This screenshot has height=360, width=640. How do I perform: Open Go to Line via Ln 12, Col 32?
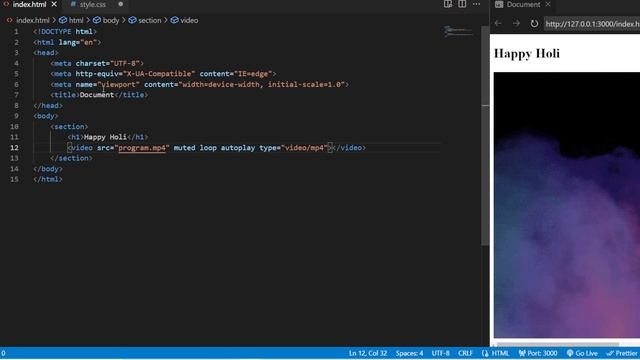[368, 353]
